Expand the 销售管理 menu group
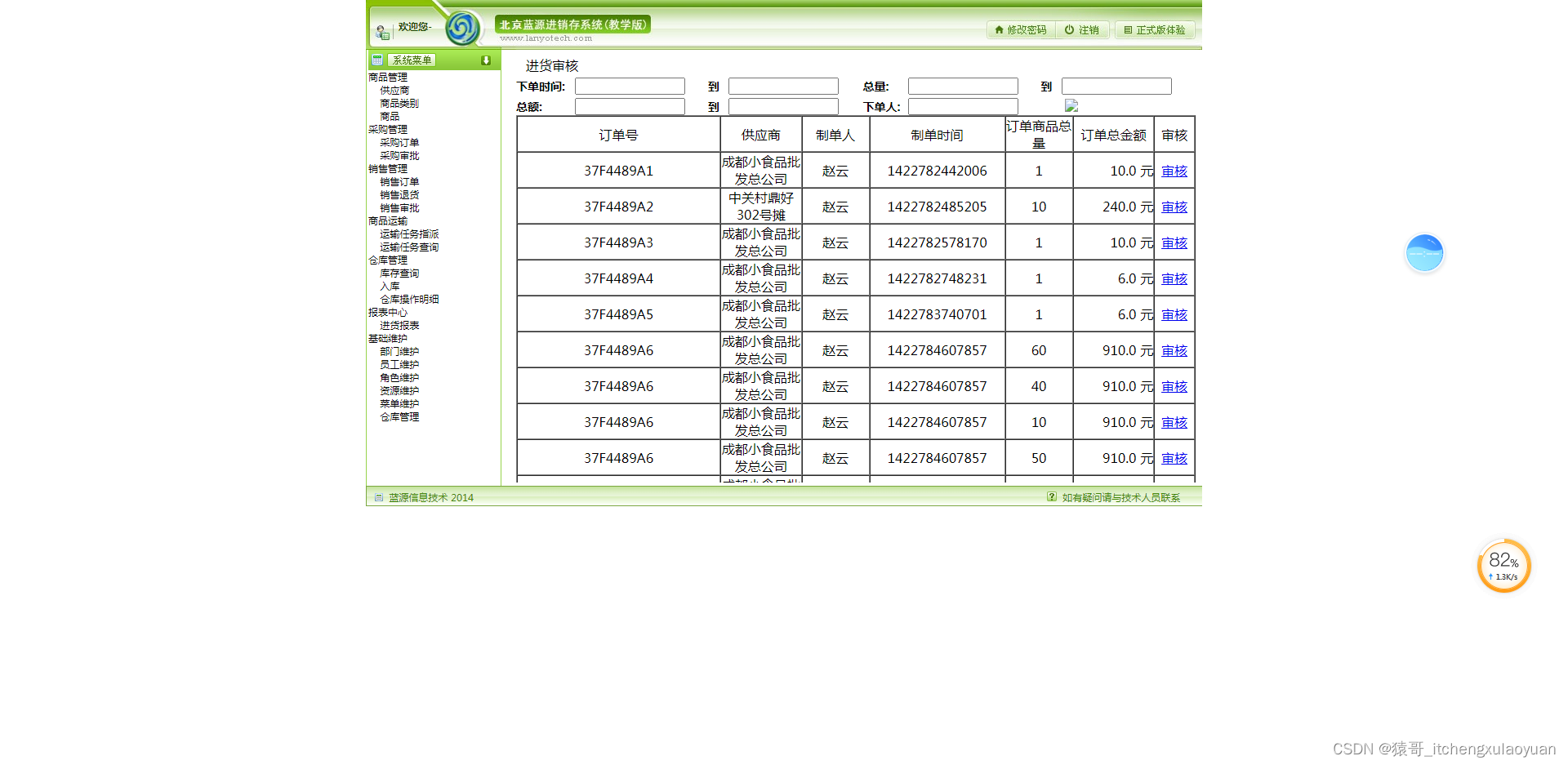1568x765 pixels. coord(388,169)
